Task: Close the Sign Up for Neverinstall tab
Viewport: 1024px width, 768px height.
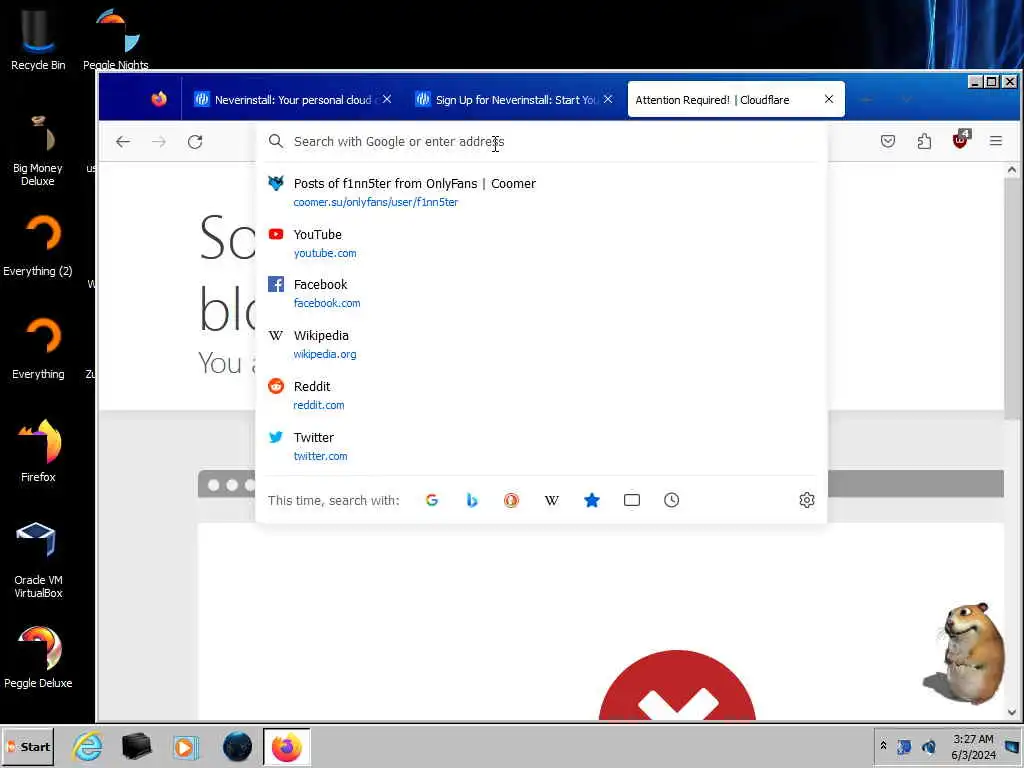Action: pyautogui.click(x=608, y=99)
